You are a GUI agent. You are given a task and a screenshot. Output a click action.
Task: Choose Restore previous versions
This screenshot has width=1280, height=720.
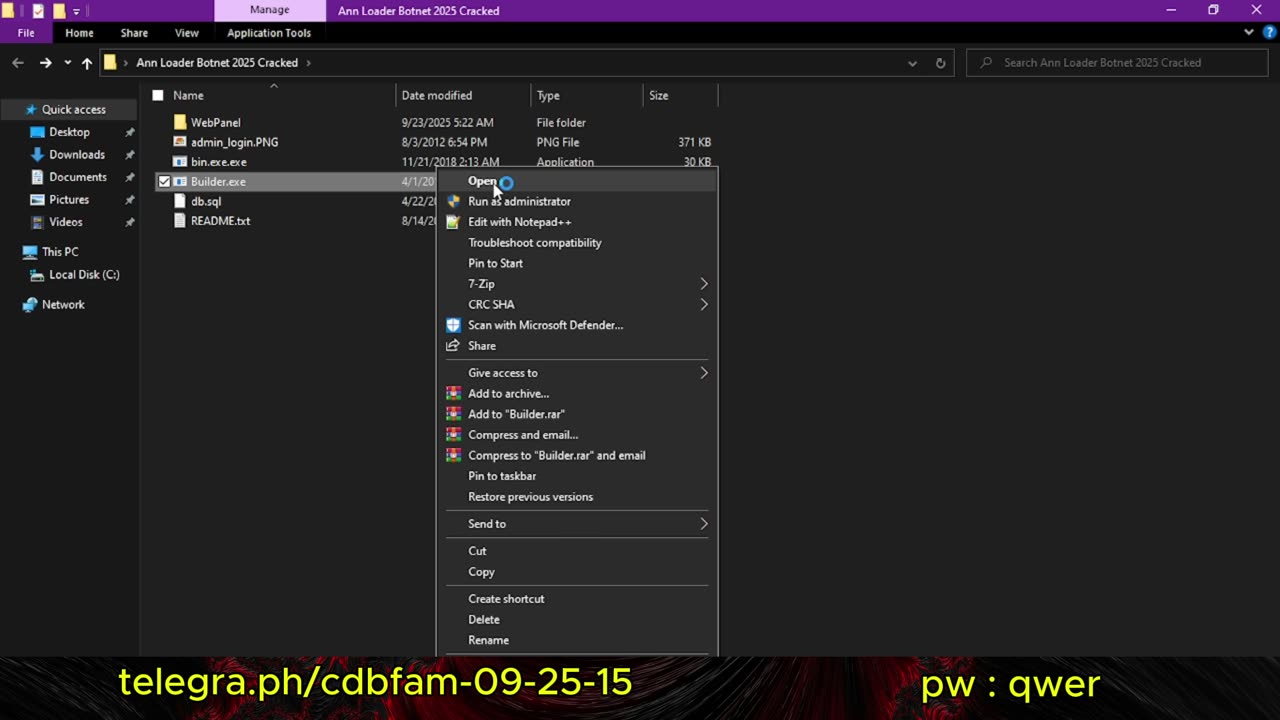tap(577, 497)
